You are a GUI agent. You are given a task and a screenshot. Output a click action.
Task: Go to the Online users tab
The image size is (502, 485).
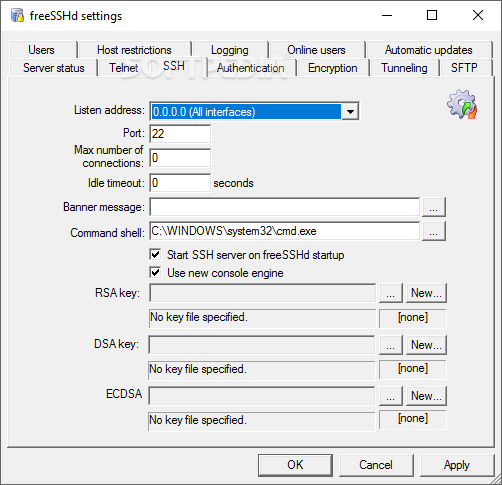click(x=316, y=50)
